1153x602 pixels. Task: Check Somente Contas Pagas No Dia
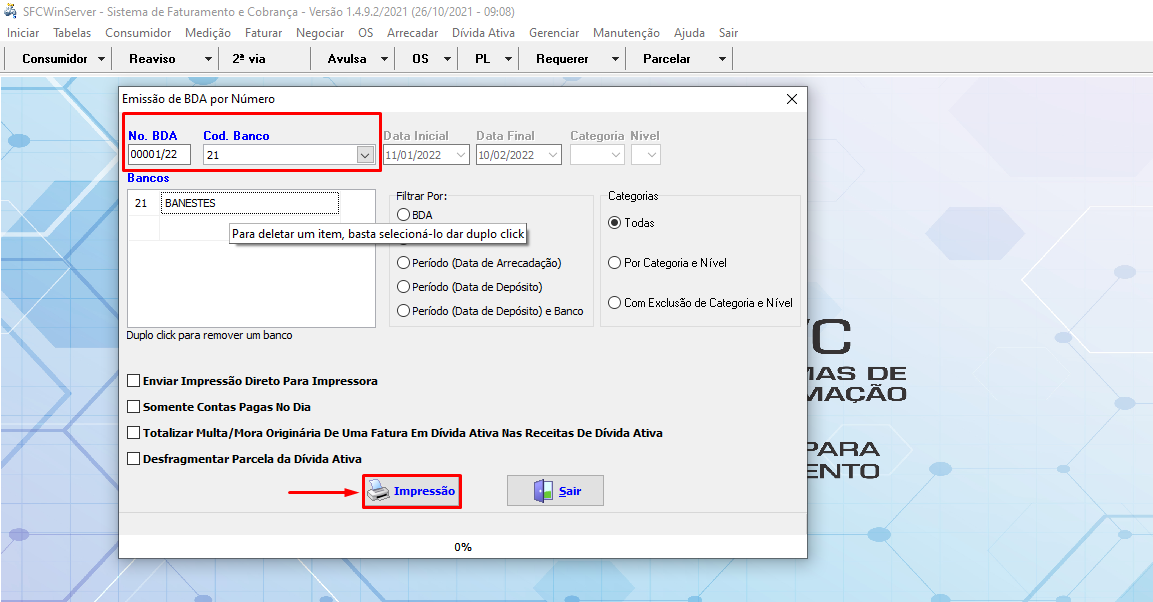click(134, 407)
